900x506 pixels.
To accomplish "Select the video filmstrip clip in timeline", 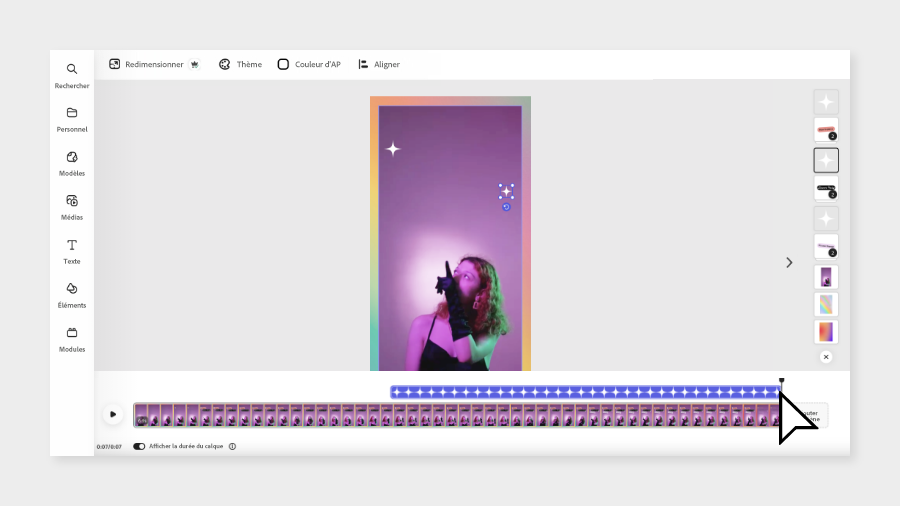I will pos(457,415).
